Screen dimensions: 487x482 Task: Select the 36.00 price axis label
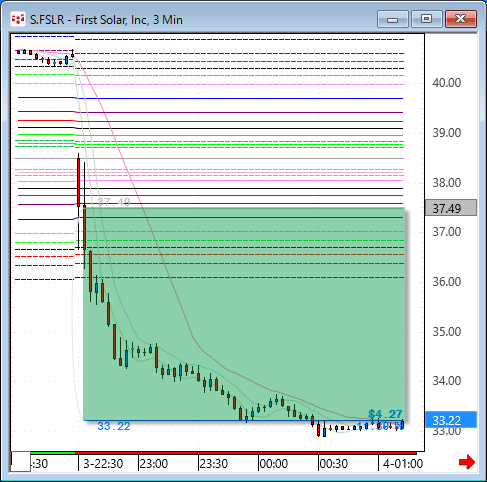tap(447, 282)
